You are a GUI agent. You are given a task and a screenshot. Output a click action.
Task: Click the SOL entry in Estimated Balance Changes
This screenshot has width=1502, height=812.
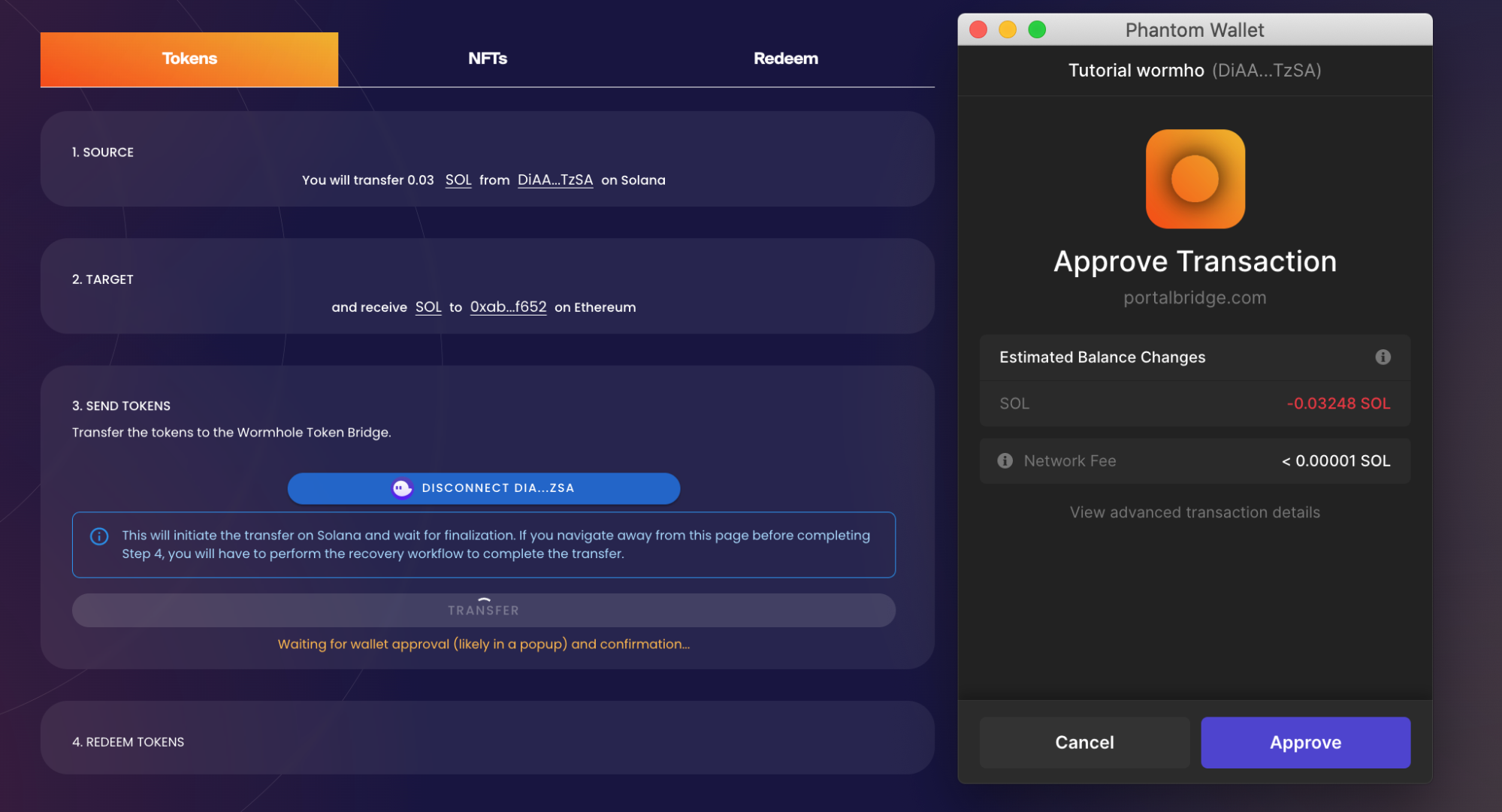[x=1014, y=403]
